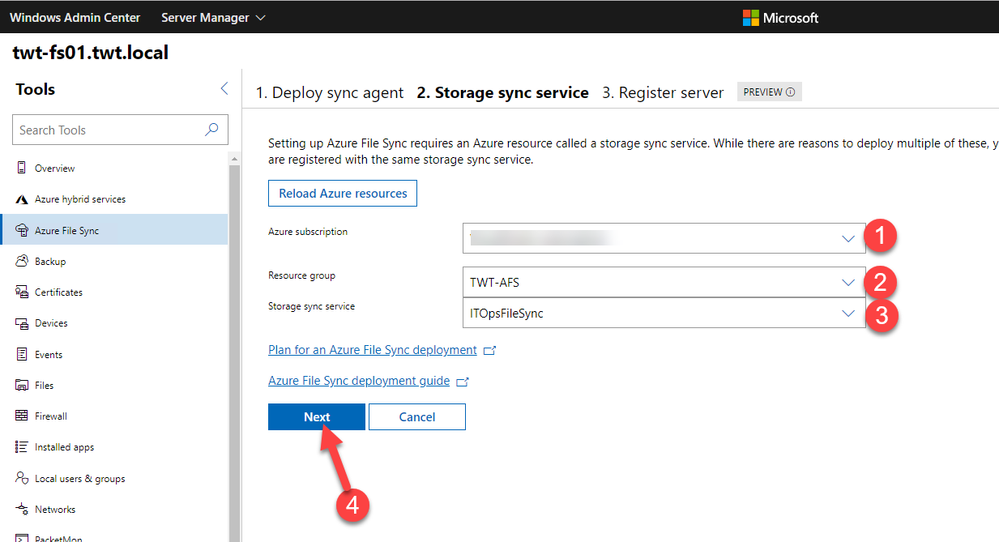Click the Installed apps icon
Viewport: 999px width, 542px height.
(22, 447)
